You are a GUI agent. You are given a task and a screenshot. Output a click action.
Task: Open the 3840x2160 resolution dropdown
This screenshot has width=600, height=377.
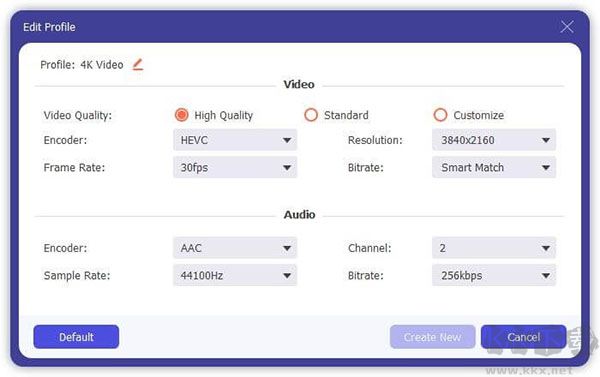click(494, 140)
